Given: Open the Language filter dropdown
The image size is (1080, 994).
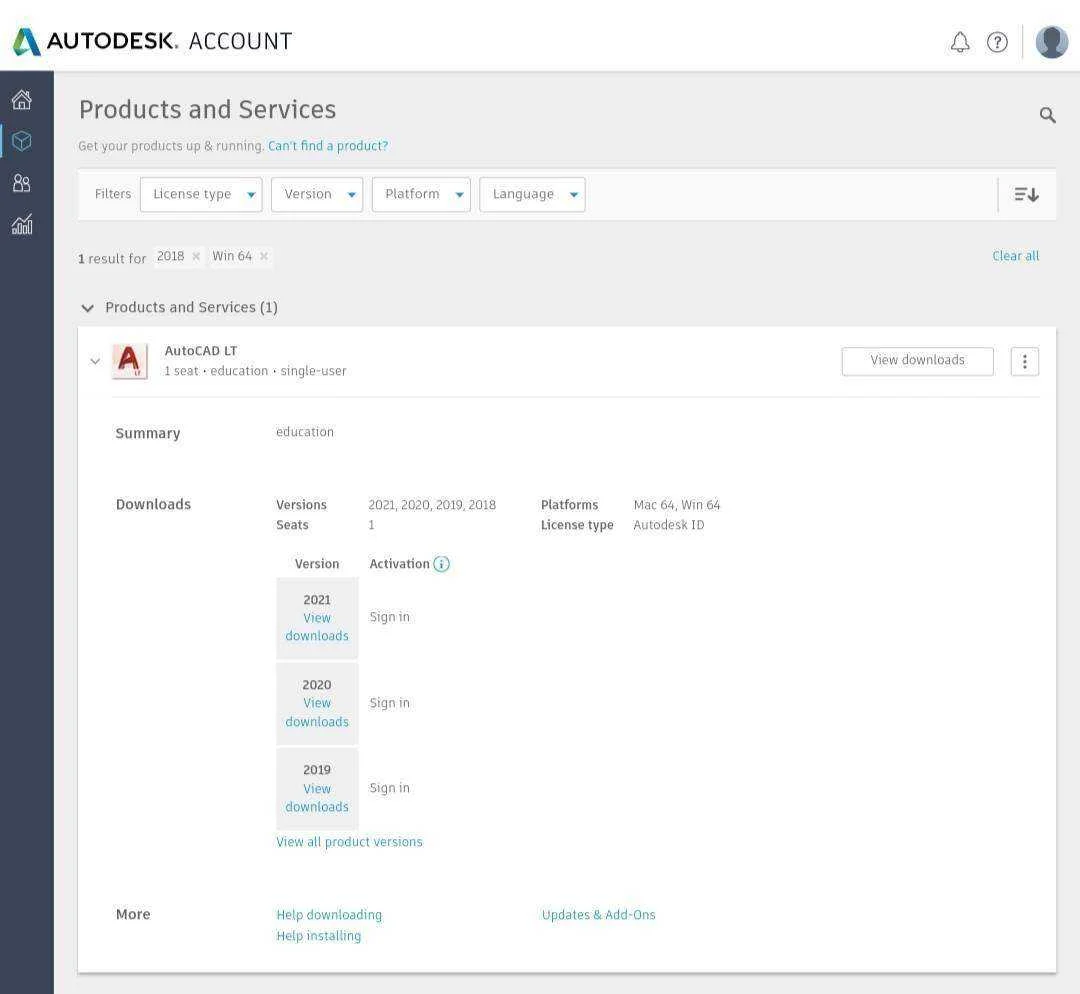Looking at the screenshot, I should tap(532, 194).
